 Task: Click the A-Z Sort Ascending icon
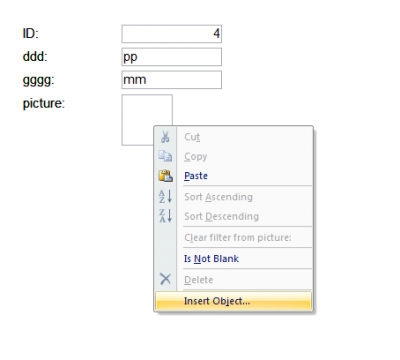[x=165, y=196]
